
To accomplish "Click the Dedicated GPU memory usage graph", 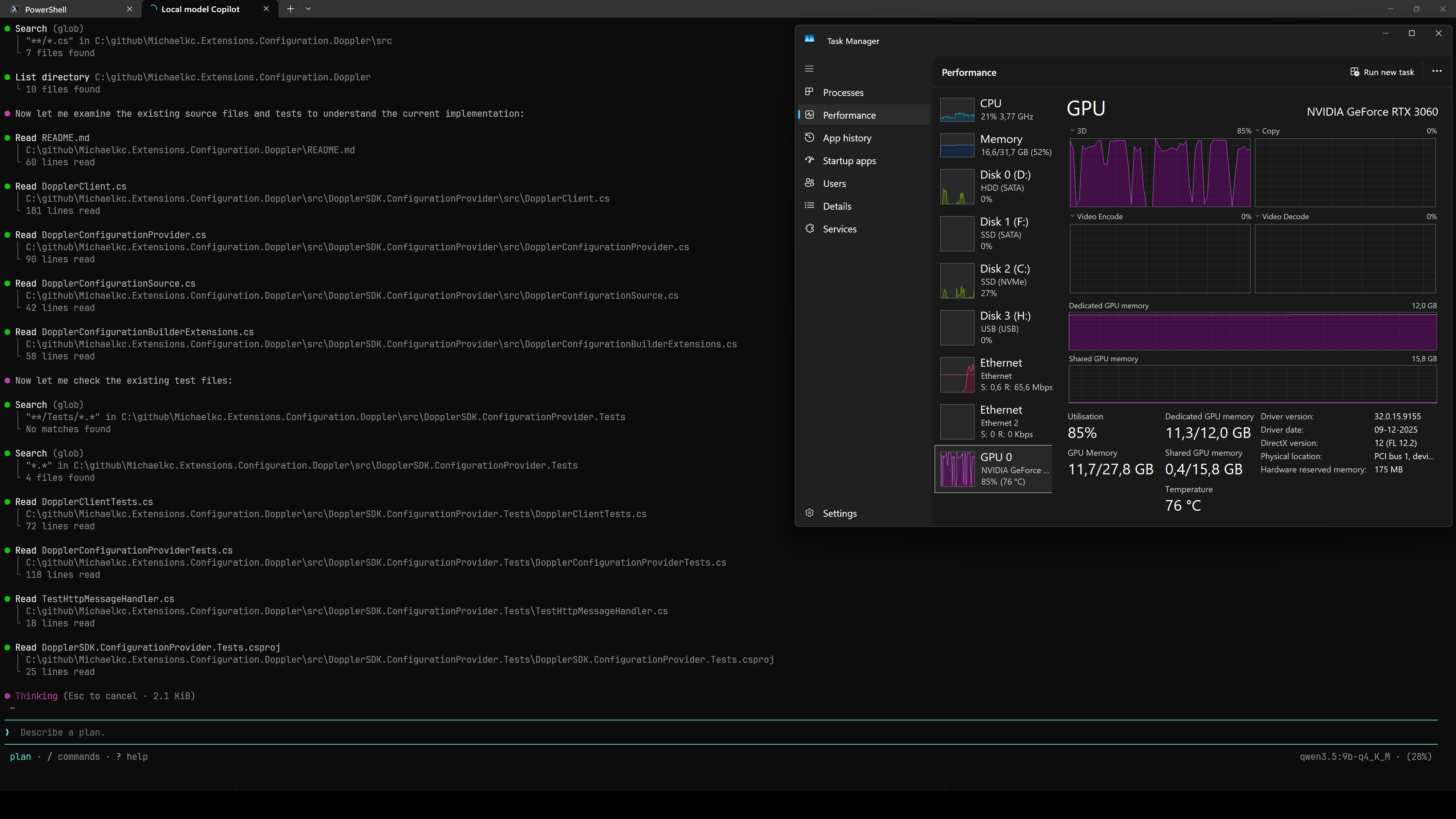I will (1252, 332).
